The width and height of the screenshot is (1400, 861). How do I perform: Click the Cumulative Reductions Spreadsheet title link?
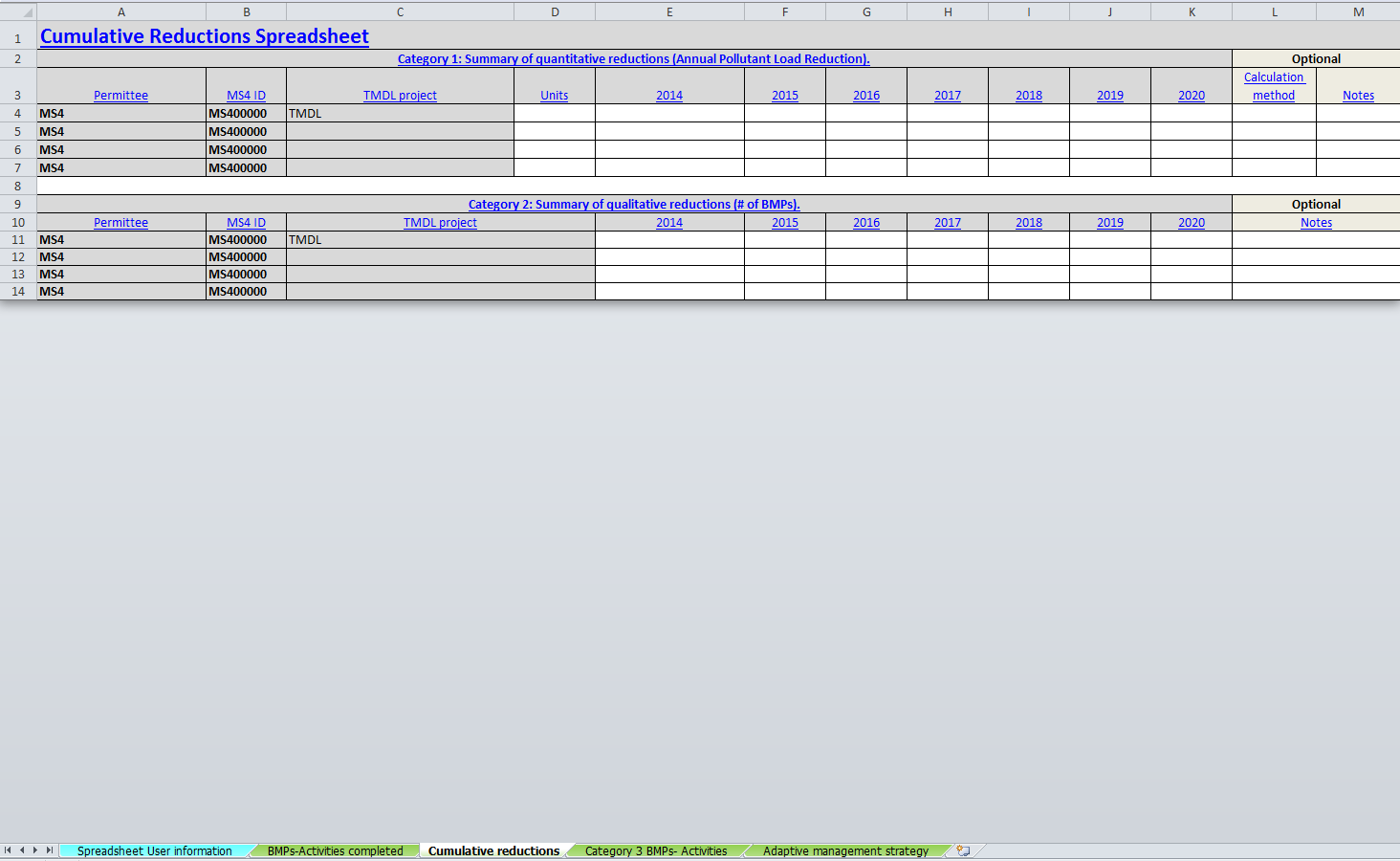pos(204,36)
